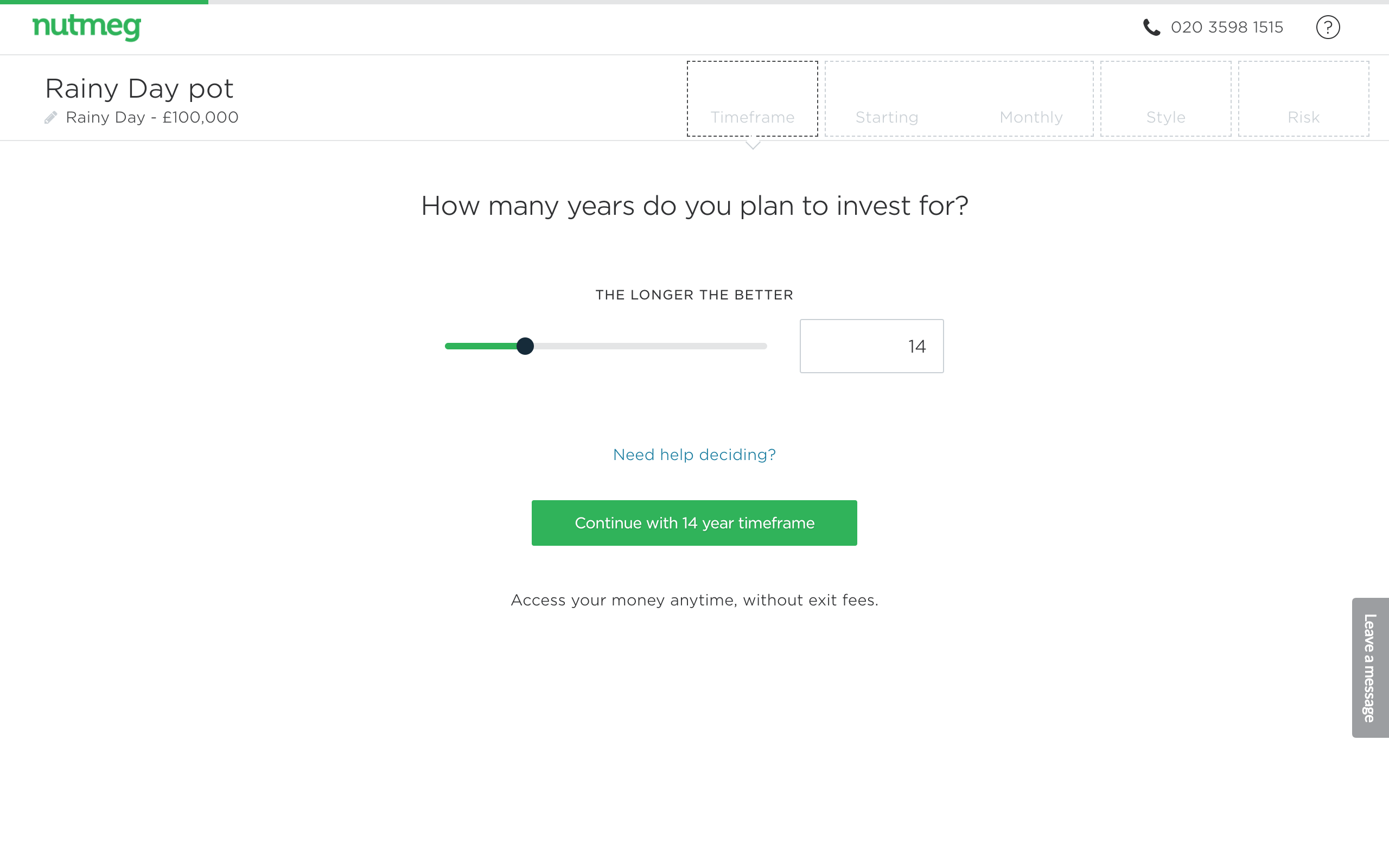Click the nutmeg logo

pos(87,27)
